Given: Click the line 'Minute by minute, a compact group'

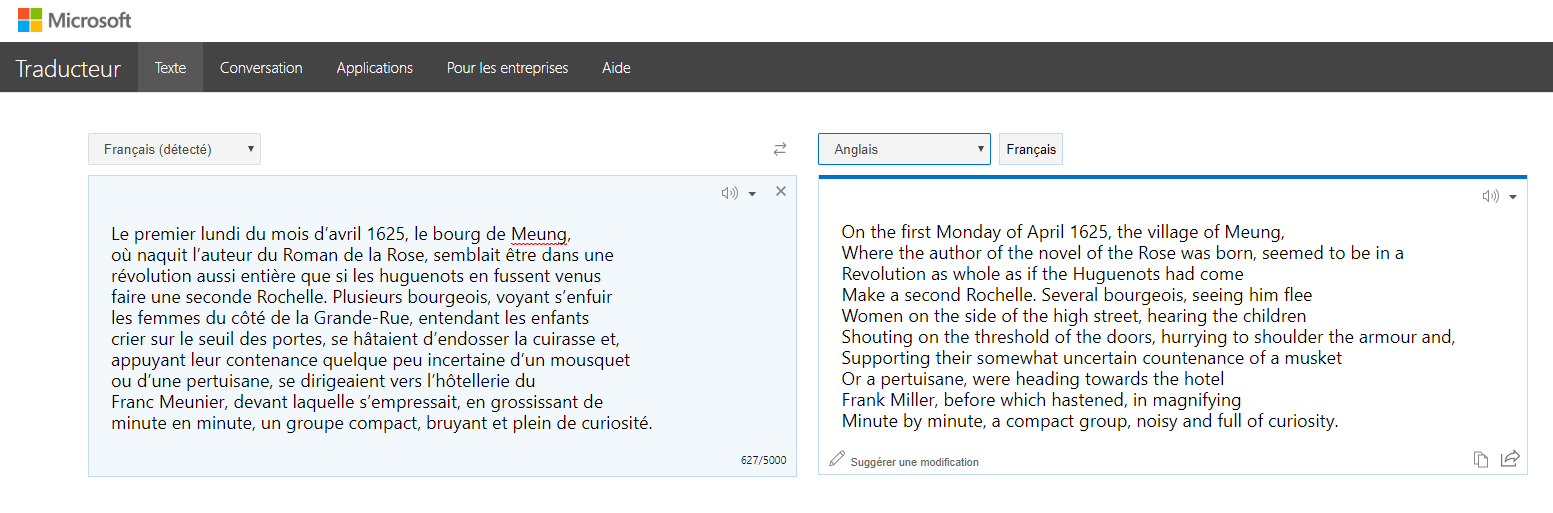Looking at the screenshot, I should tap(1090, 421).
